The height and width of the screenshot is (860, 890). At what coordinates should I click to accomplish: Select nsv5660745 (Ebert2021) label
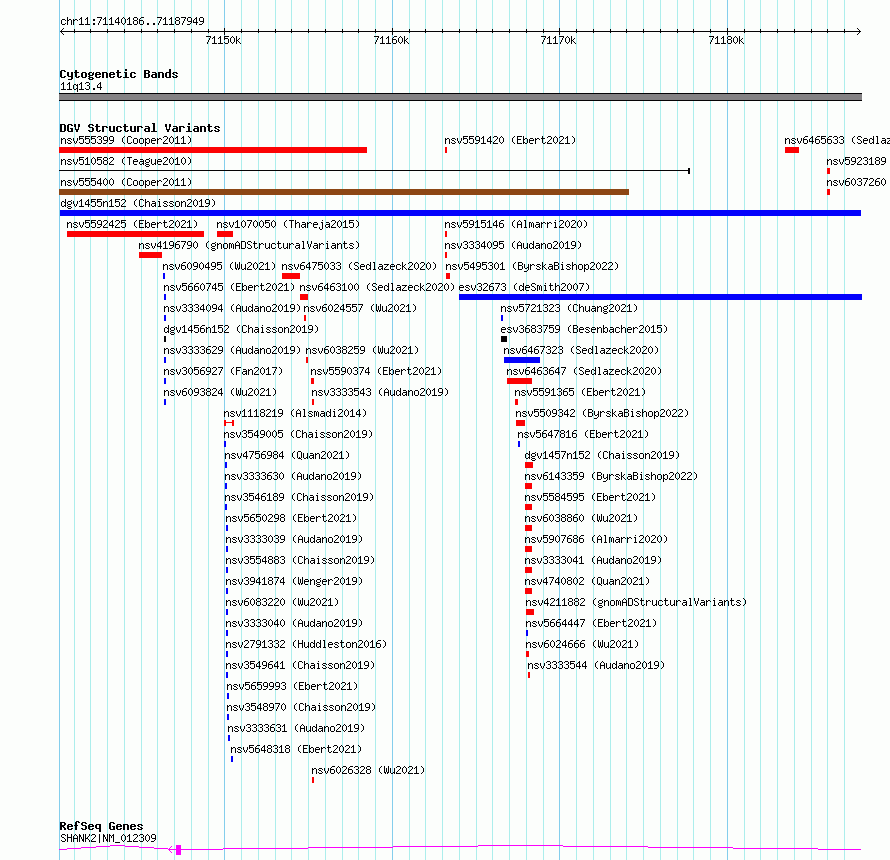click(229, 287)
